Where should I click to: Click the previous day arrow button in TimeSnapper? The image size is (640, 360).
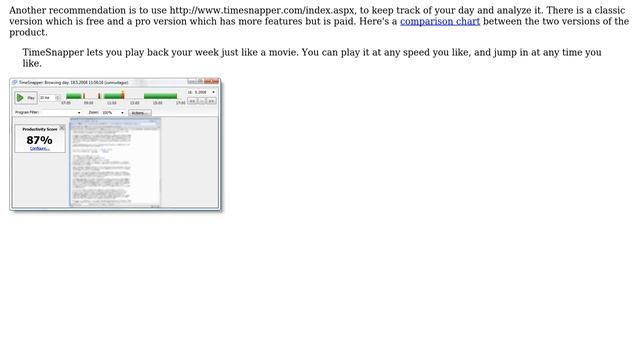(x=192, y=100)
